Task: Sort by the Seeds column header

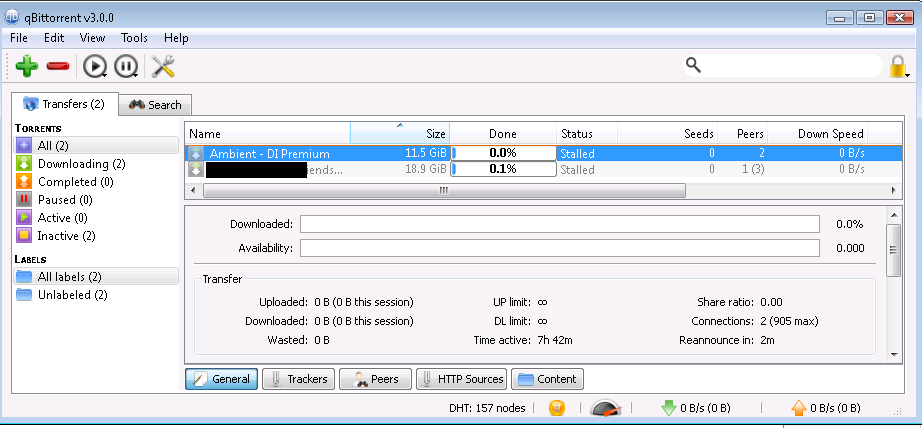Action: (x=667, y=133)
